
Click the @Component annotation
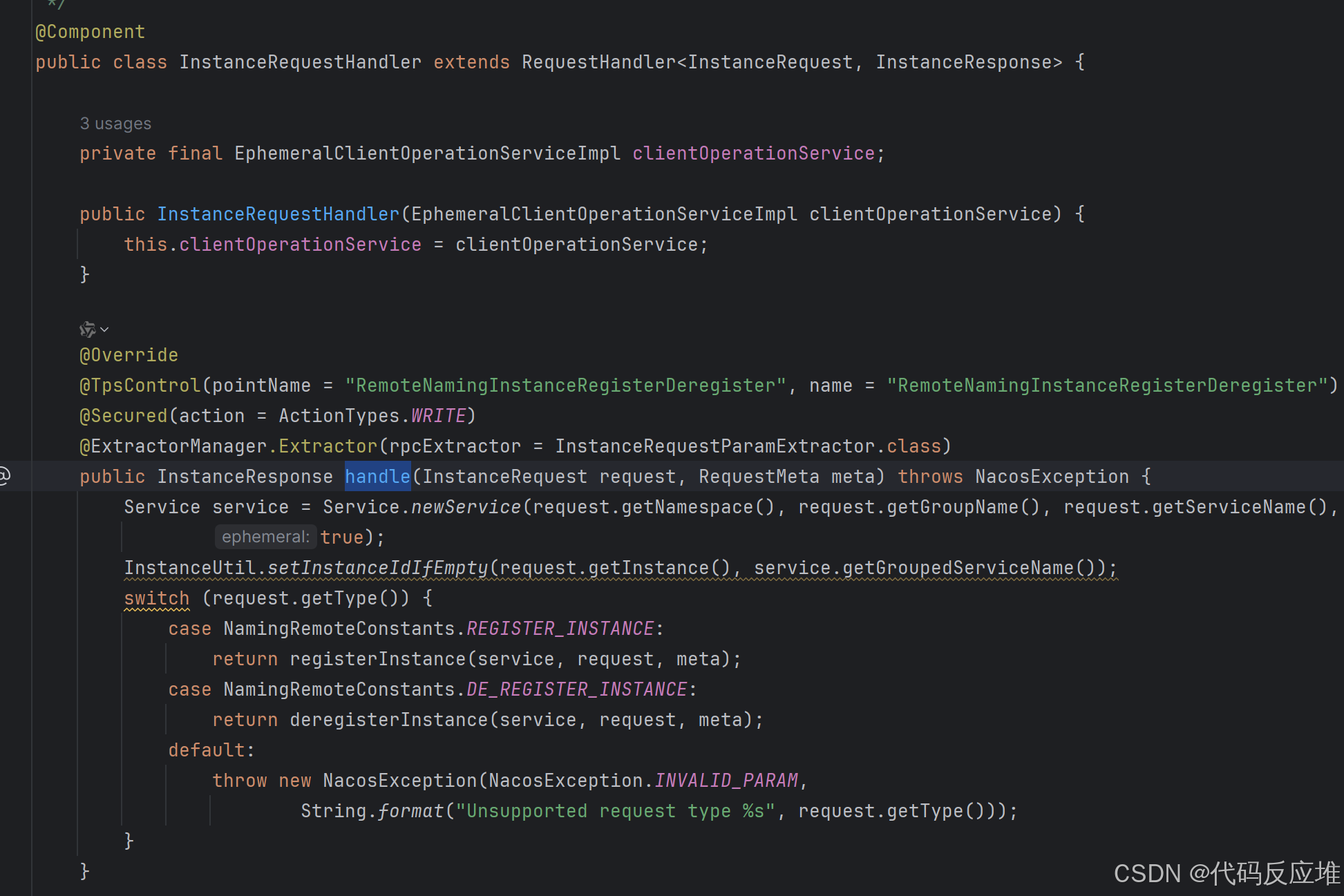coord(90,32)
